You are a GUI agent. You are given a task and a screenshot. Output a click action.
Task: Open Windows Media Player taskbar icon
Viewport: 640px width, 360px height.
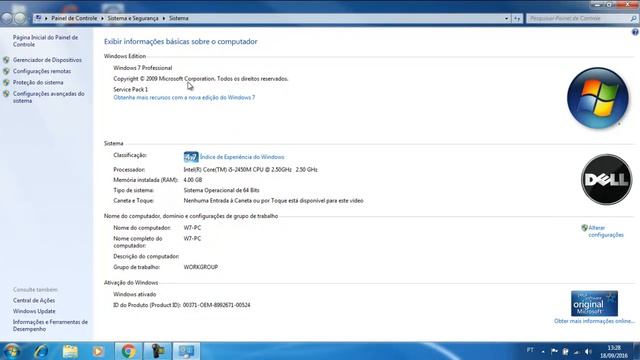tap(98, 351)
